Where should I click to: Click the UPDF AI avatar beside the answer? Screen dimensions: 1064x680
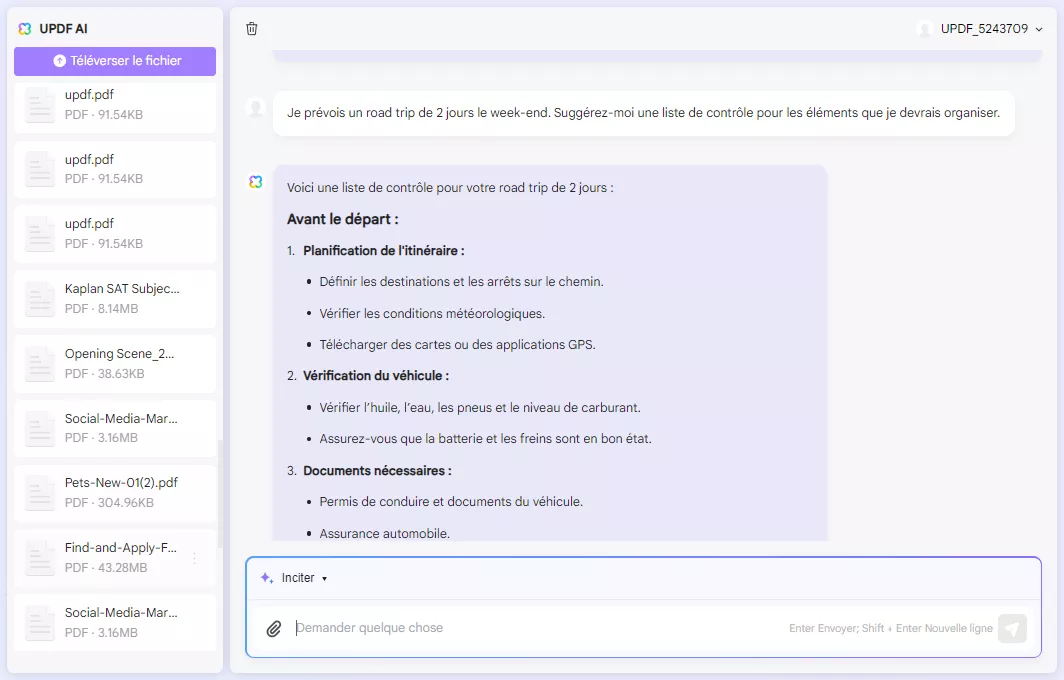[x=256, y=182]
